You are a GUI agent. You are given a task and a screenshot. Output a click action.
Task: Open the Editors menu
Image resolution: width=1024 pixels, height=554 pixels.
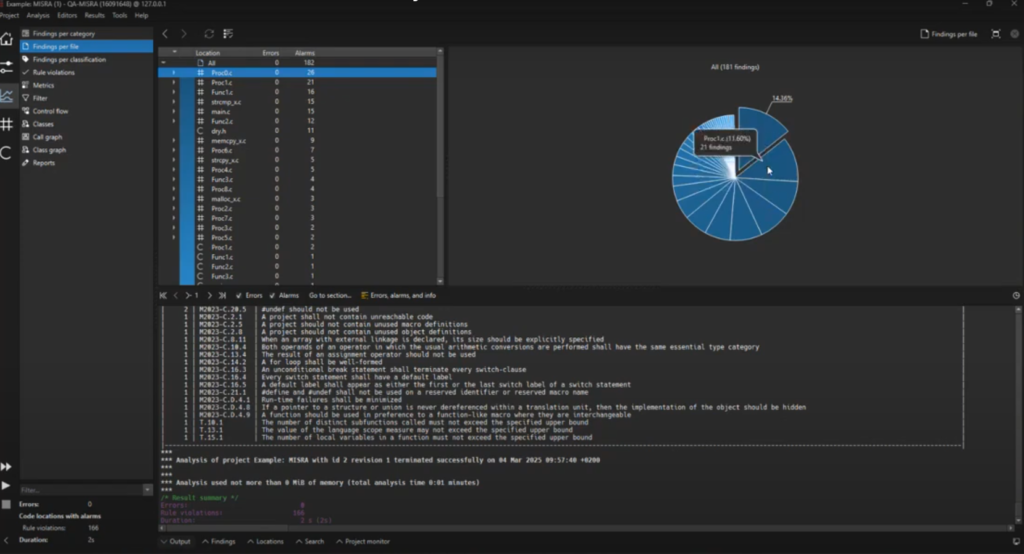pyautogui.click(x=67, y=15)
